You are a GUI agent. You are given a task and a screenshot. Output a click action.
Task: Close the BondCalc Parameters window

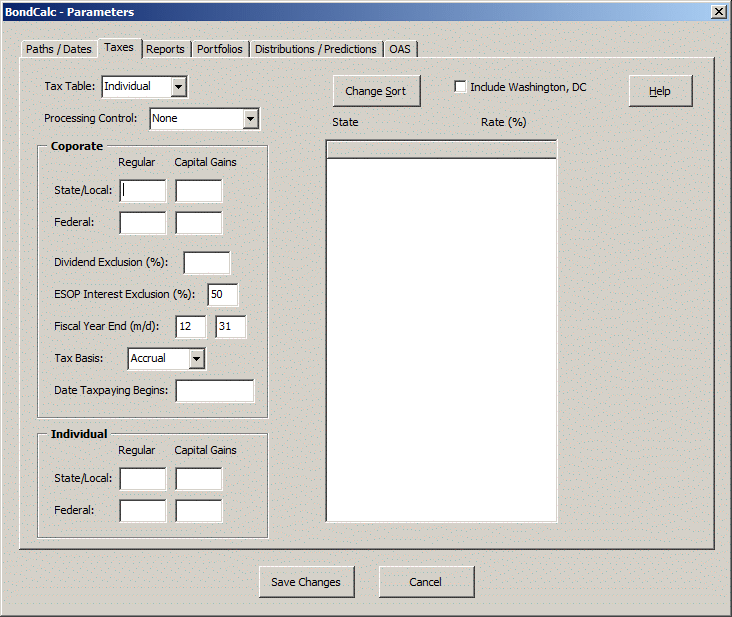click(x=718, y=12)
